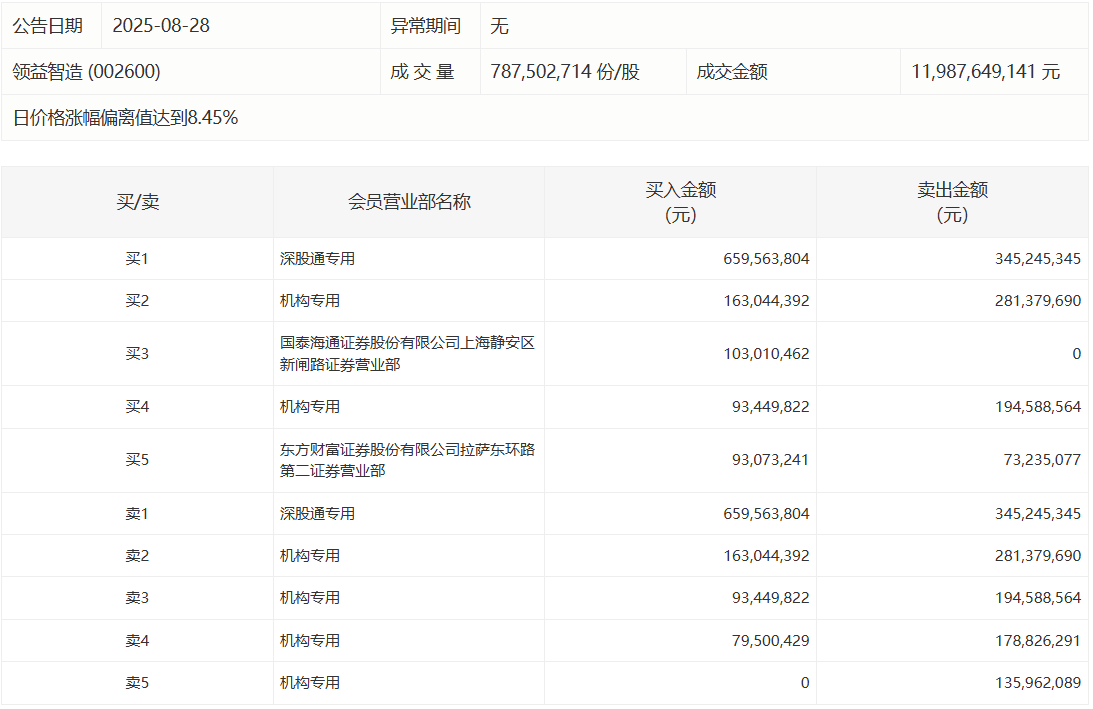
Task: Select the buy amount 103,010,462
Action: 766,354
